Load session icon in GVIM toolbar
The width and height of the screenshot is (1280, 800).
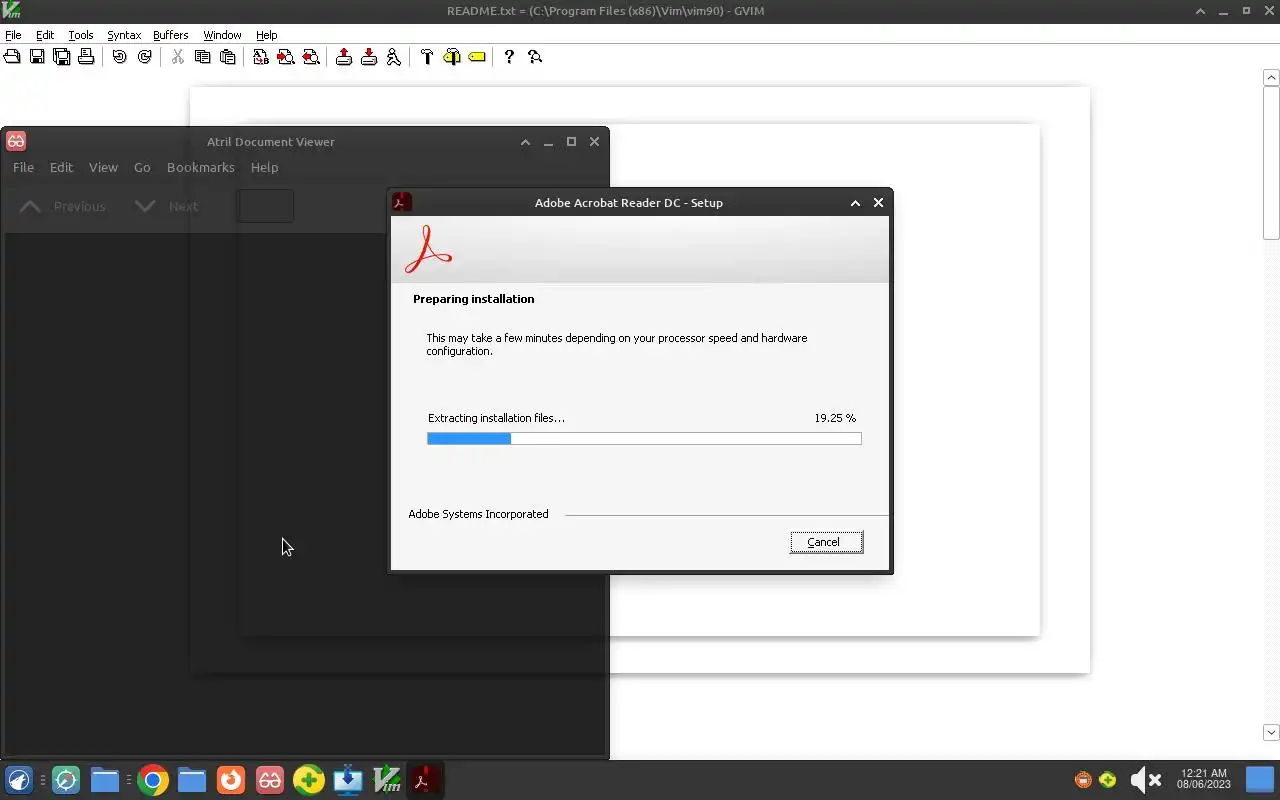[x=344, y=57]
